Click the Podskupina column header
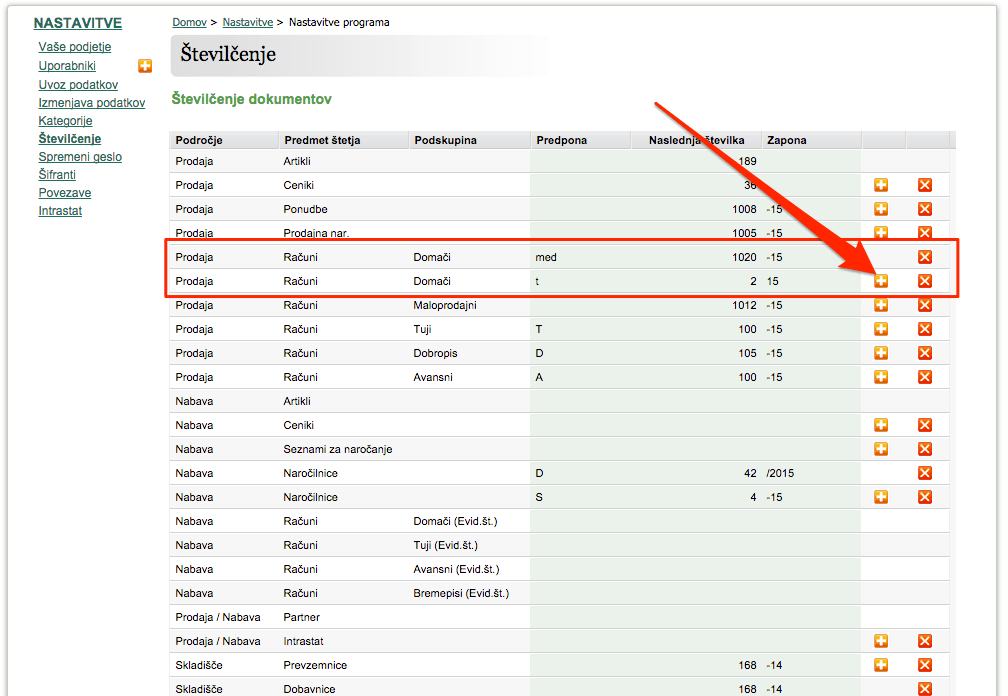This screenshot has height=696, width=1008. [x=470, y=140]
